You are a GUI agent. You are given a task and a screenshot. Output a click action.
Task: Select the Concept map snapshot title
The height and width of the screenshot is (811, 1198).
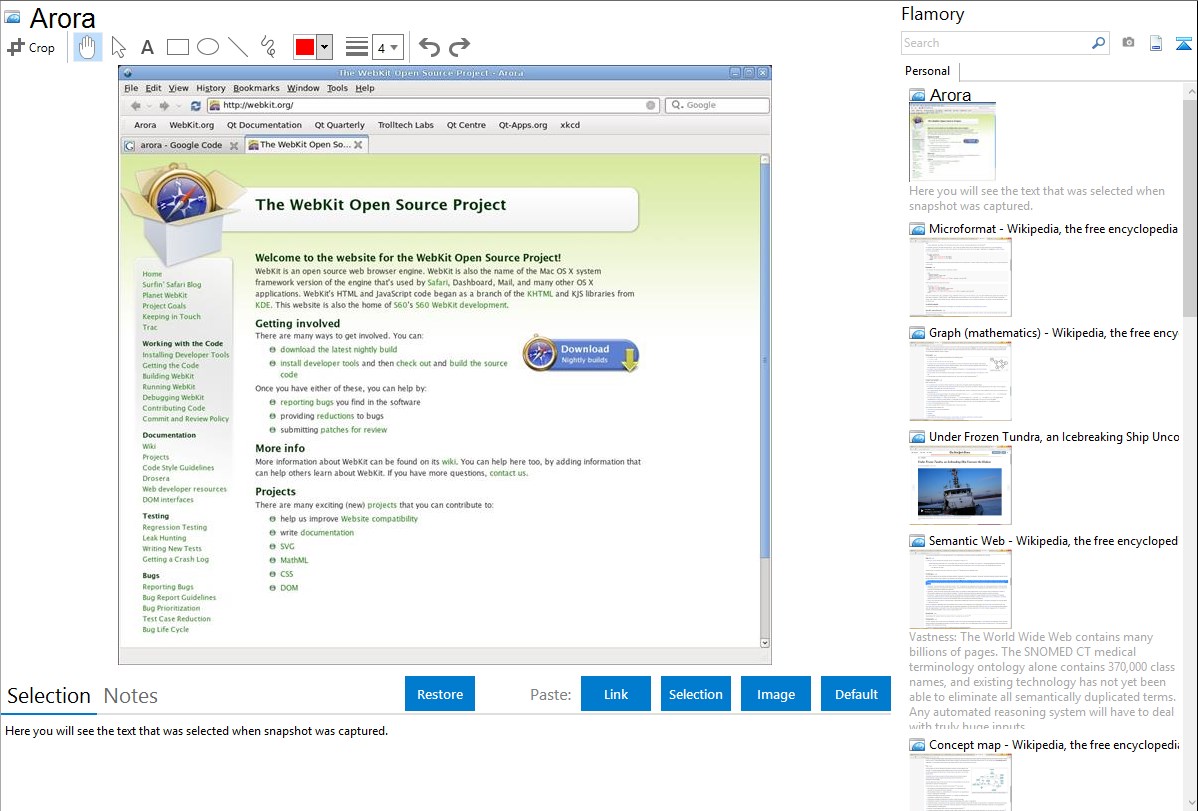point(1054,745)
